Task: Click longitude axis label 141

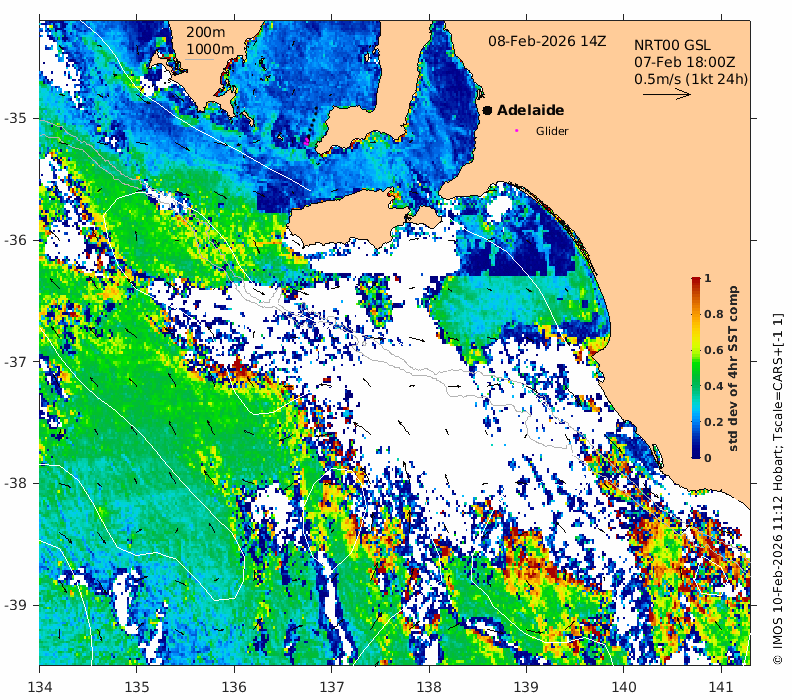Action: pos(721,687)
